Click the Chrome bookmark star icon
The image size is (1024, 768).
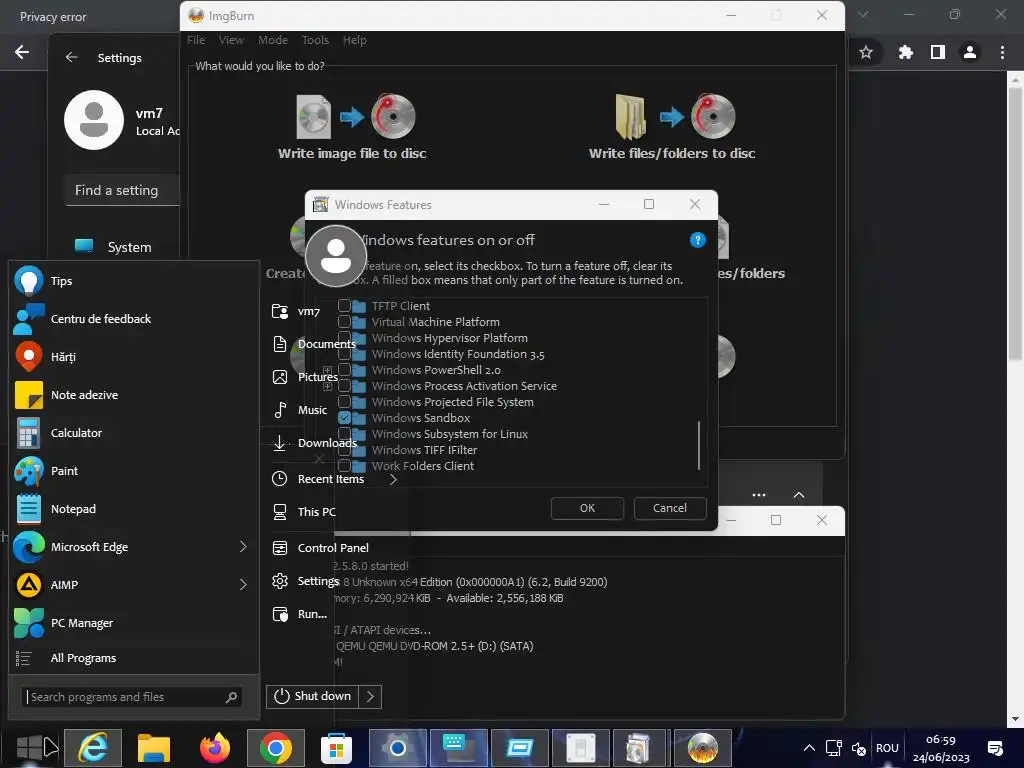coord(866,52)
